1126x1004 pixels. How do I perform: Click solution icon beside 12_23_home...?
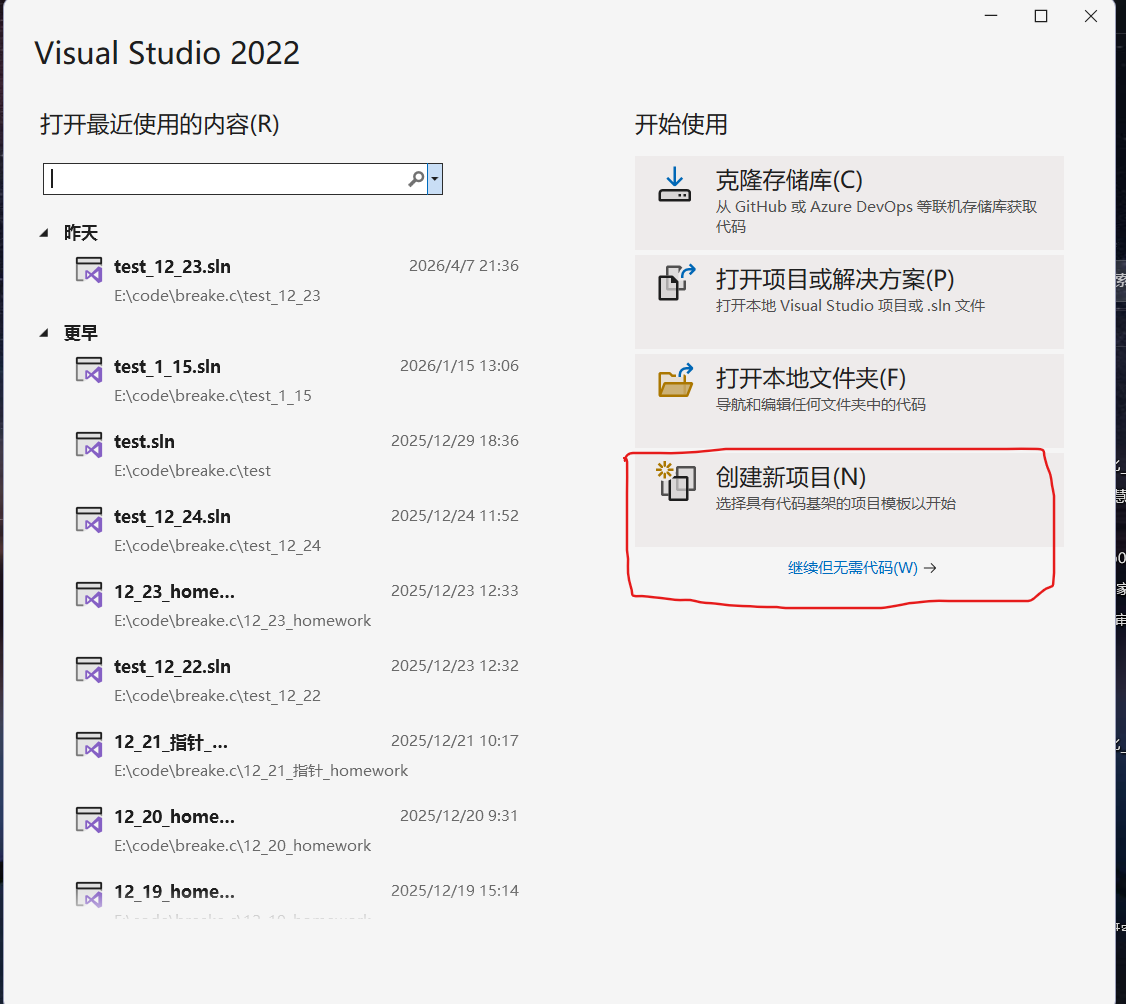89,595
